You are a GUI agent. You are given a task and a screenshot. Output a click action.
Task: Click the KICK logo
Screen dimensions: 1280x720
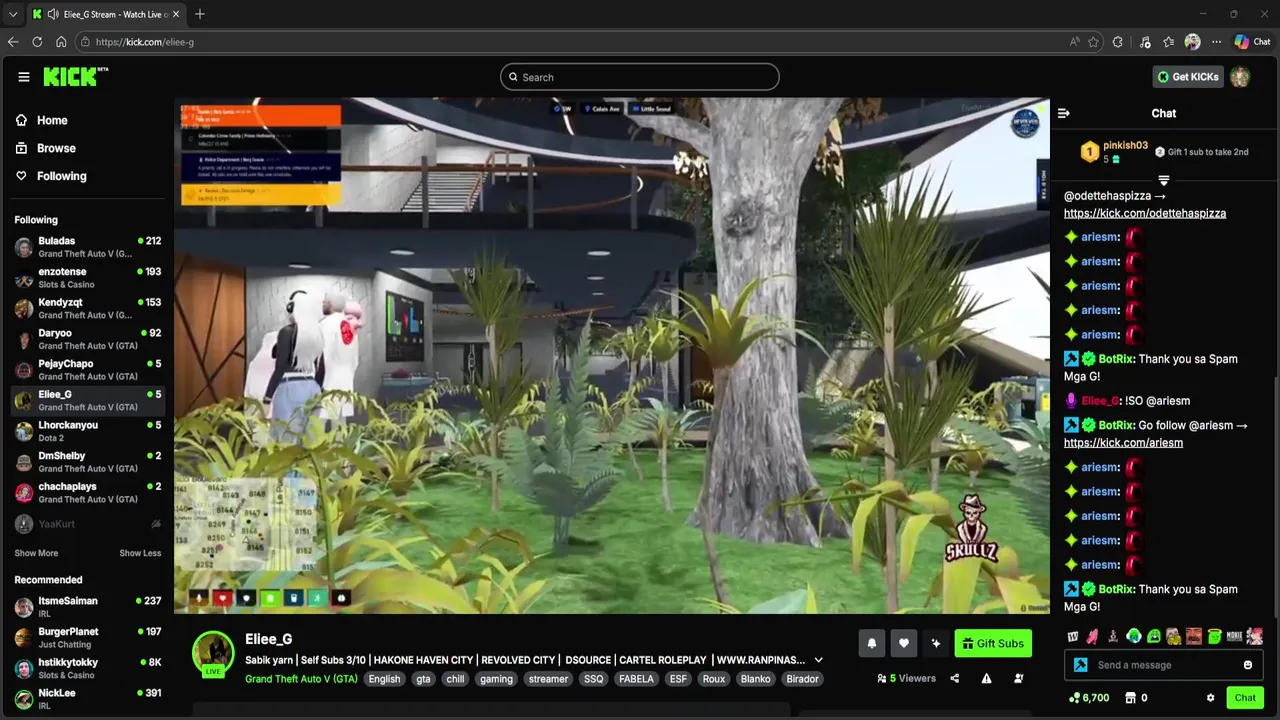75,77
